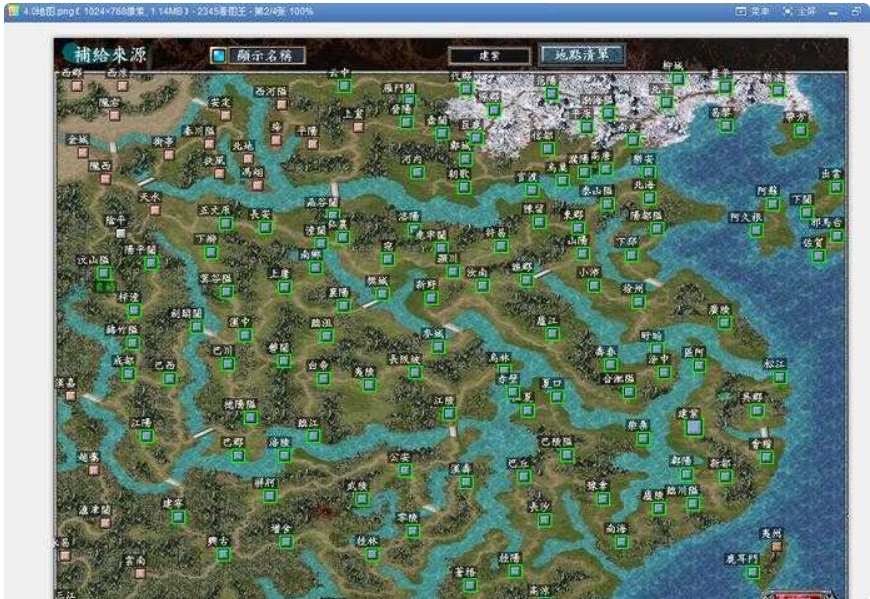Click the 雲南 city marker
870x599 pixels.
tap(140, 573)
